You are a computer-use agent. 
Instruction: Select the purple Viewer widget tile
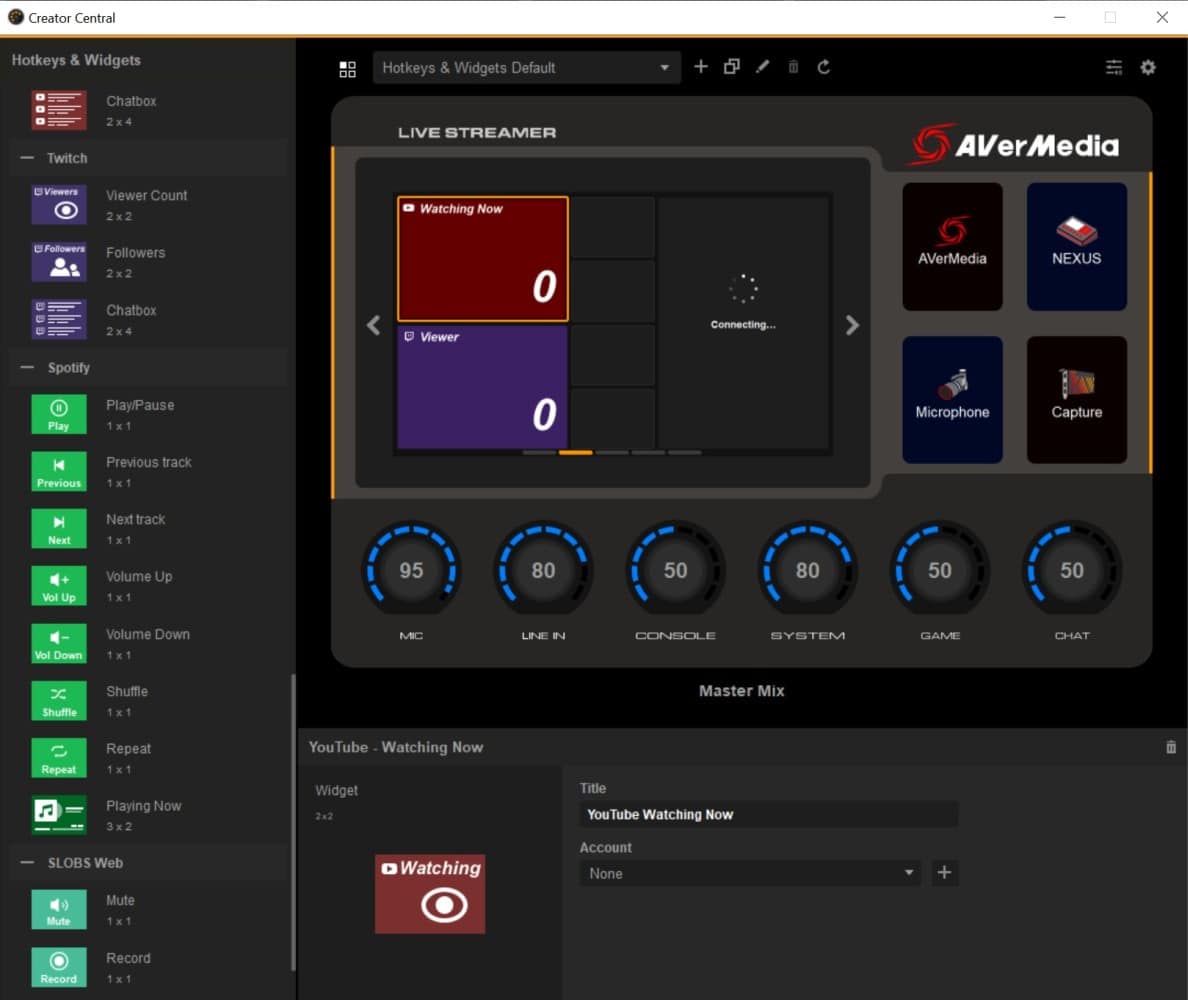pyautogui.click(x=482, y=387)
